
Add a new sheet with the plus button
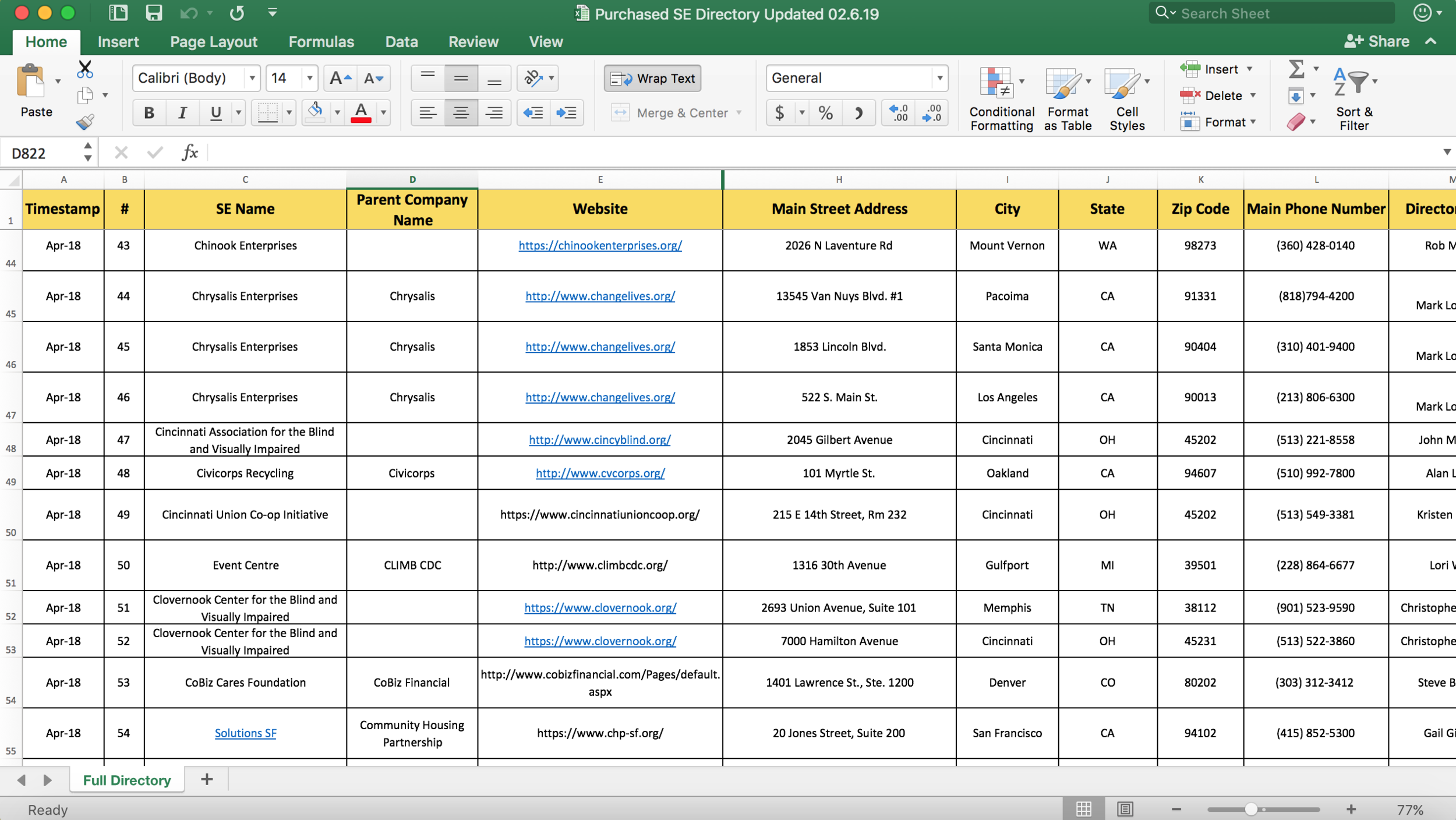click(x=207, y=779)
